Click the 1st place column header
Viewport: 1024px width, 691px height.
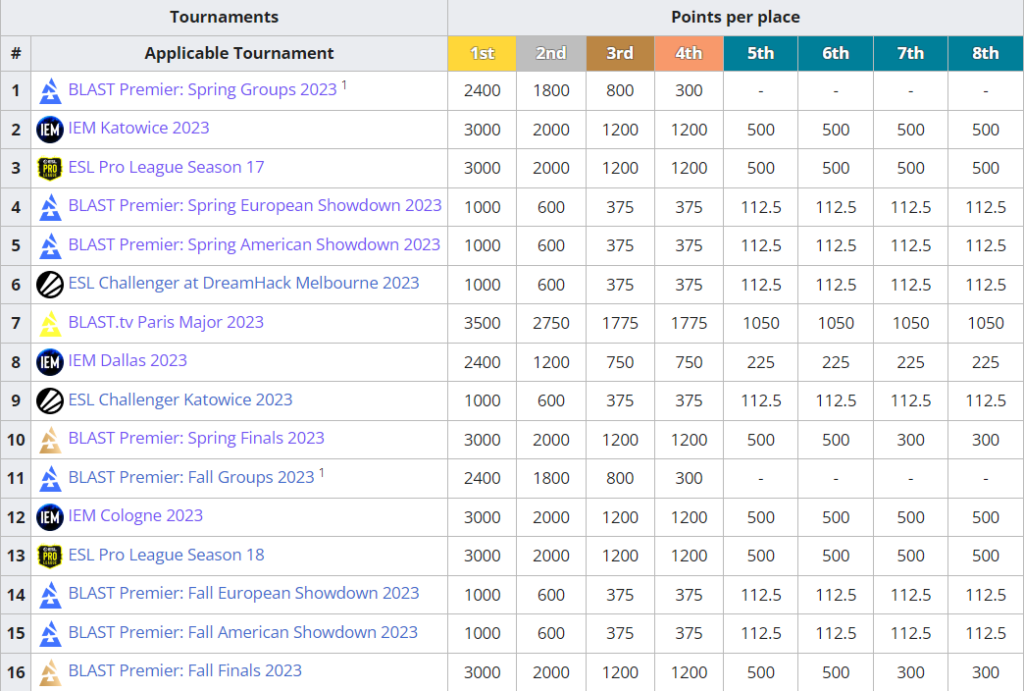(481, 53)
